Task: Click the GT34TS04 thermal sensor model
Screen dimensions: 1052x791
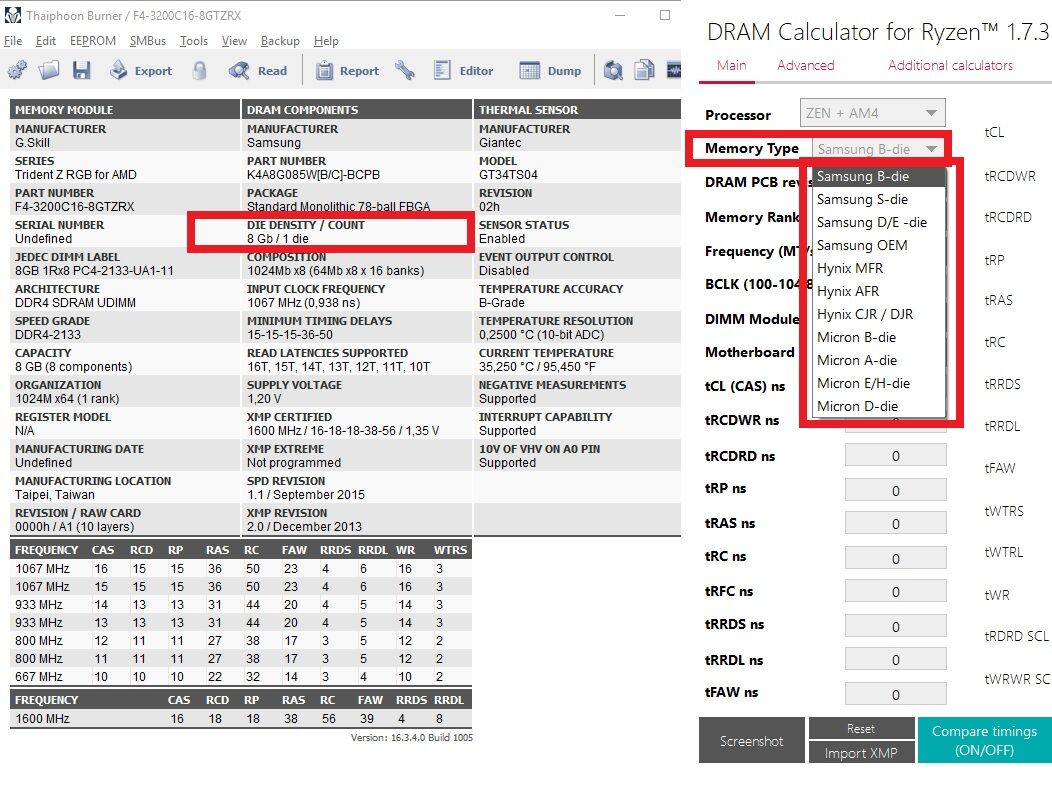Action: [508, 174]
